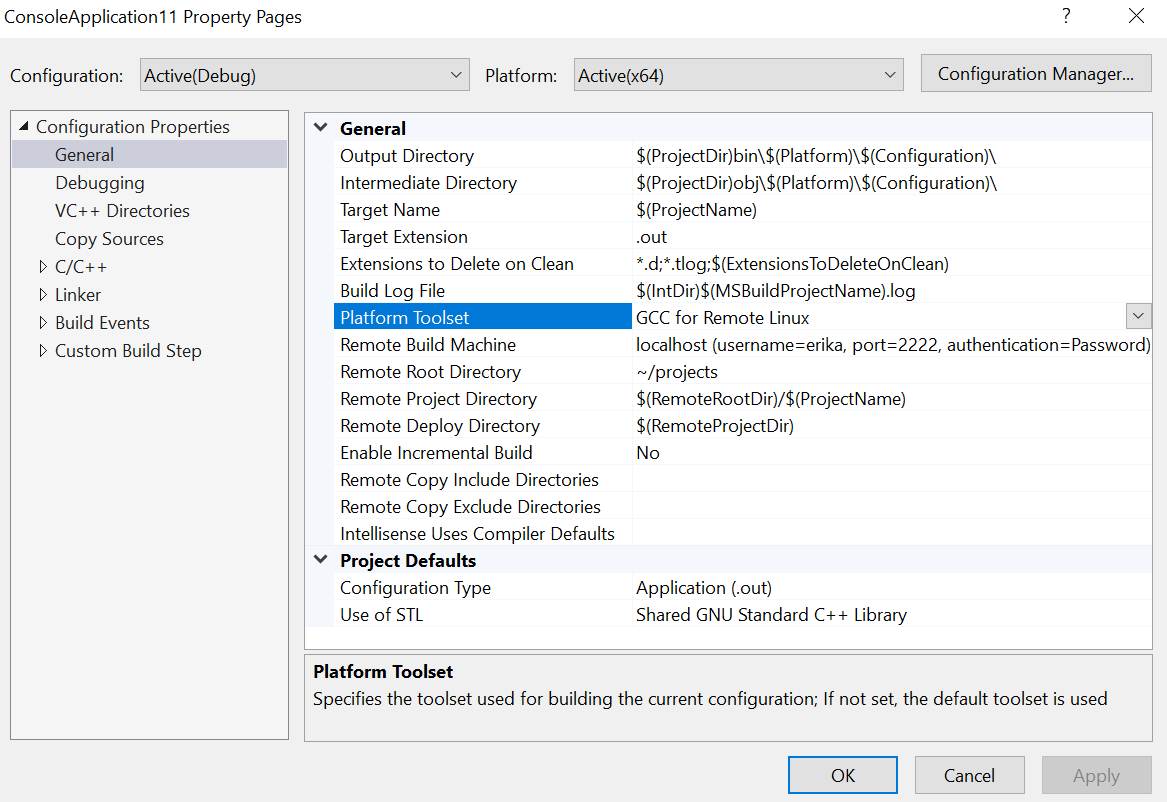Select VC++ Directories in tree
The width and height of the screenshot is (1167, 802).
[122, 211]
